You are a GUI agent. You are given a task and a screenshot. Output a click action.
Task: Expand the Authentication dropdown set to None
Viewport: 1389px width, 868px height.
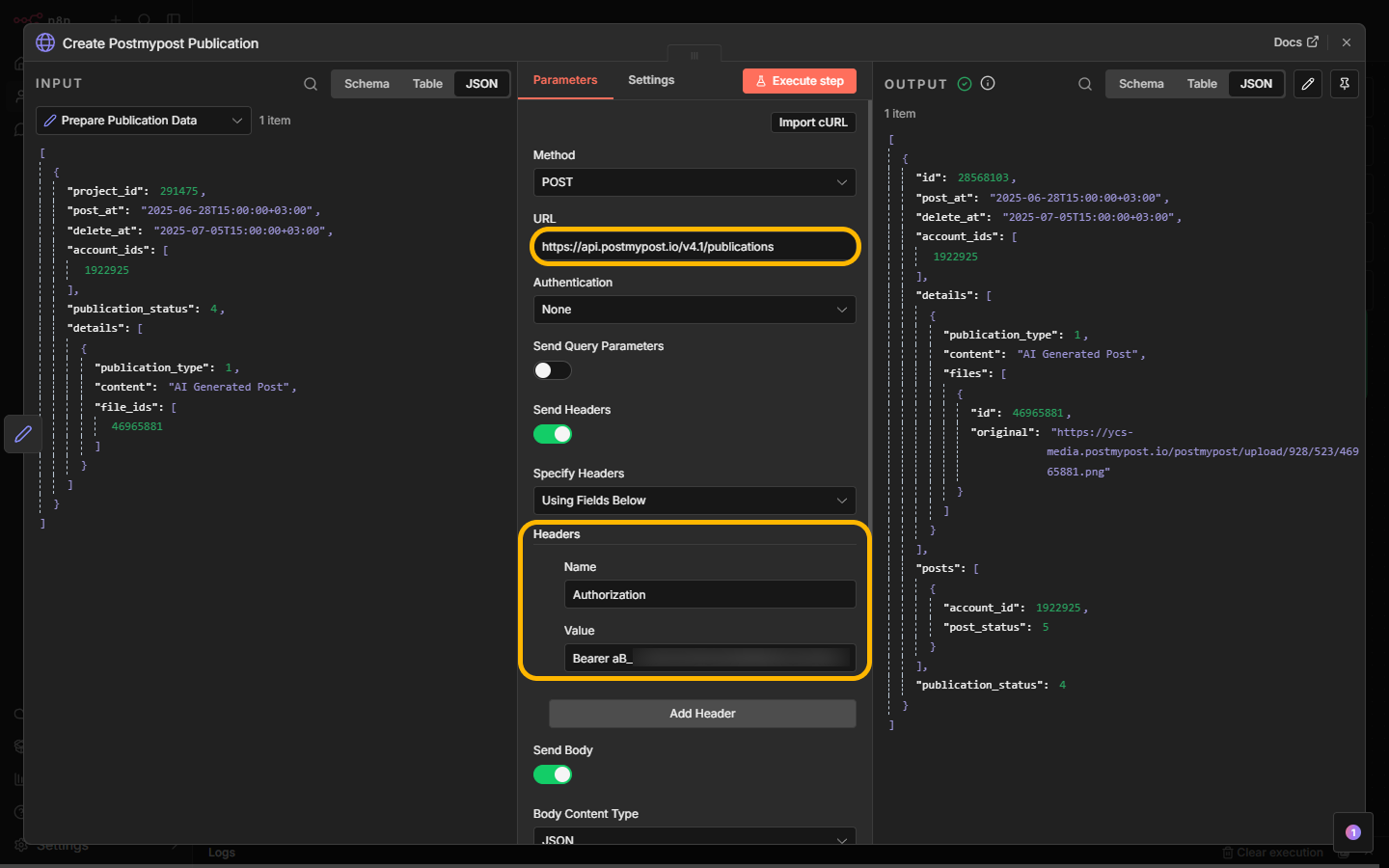(x=694, y=310)
